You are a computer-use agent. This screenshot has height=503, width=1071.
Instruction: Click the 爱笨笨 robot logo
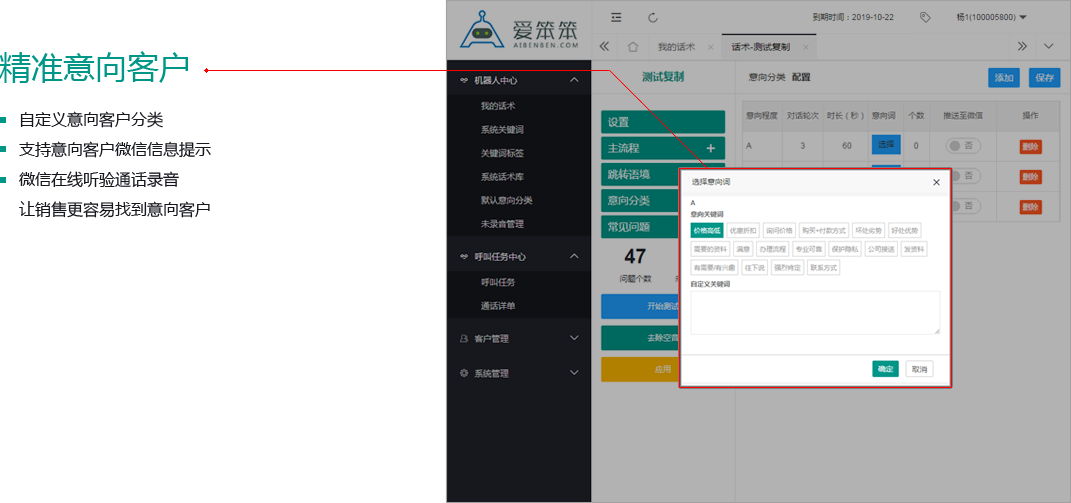click(519, 30)
